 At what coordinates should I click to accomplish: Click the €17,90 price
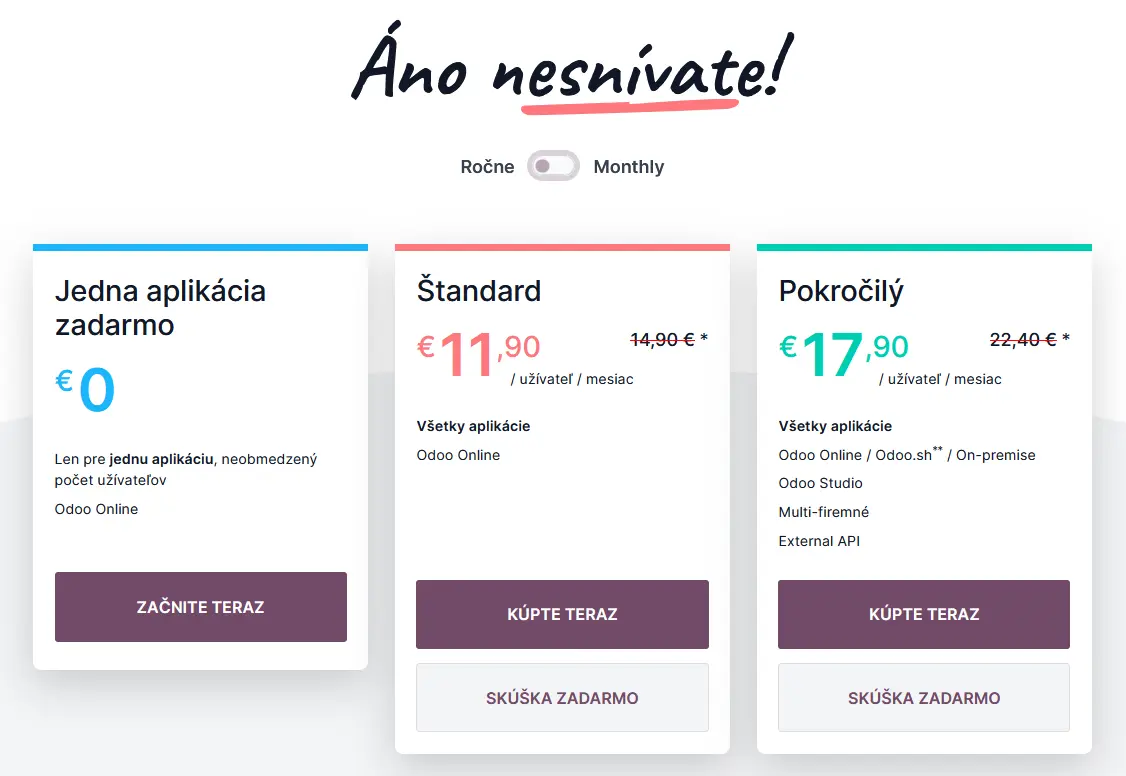pyautogui.click(x=844, y=352)
